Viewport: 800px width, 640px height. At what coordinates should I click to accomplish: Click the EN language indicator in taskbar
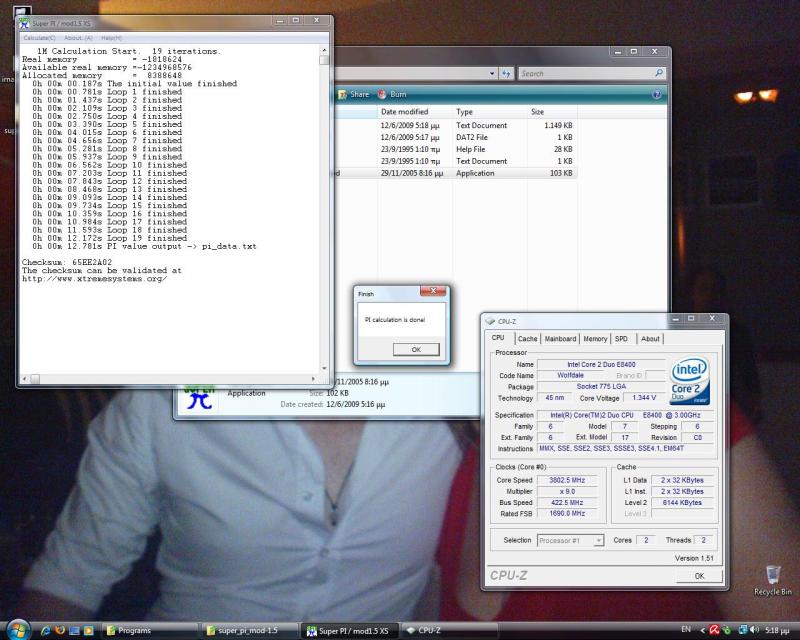(686, 630)
